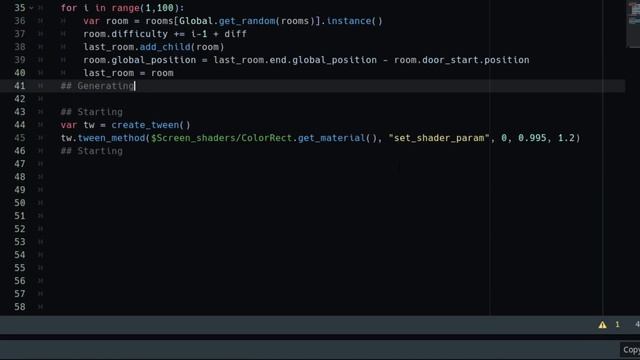Click the "## Generating" comment on line 41
Image resolution: width=640 pixels, height=360 pixels.
point(97,86)
